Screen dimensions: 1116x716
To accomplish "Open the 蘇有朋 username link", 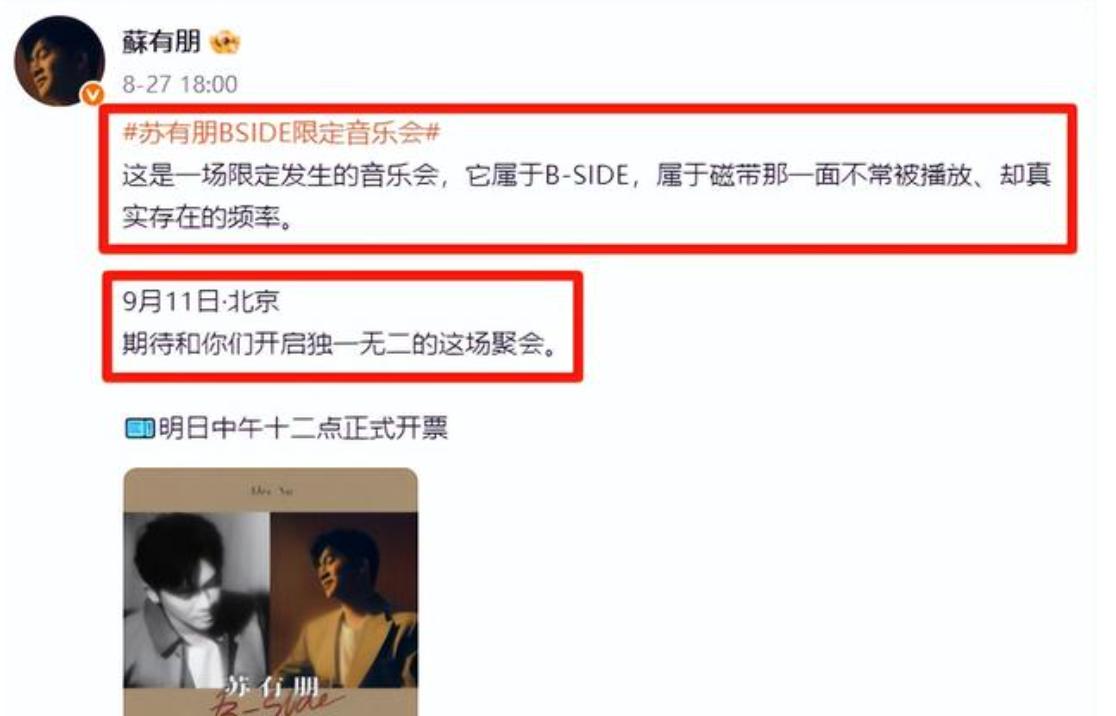I will pyautogui.click(x=162, y=42).
